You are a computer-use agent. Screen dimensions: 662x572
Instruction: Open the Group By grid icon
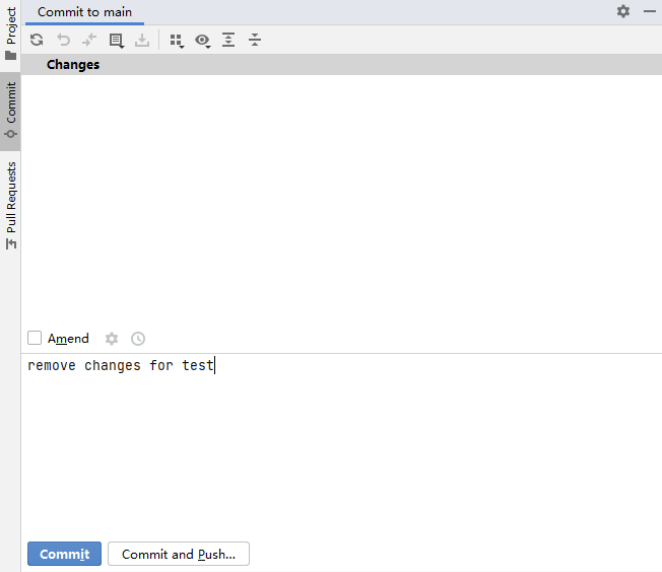pyautogui.click(x=176, y=41)
